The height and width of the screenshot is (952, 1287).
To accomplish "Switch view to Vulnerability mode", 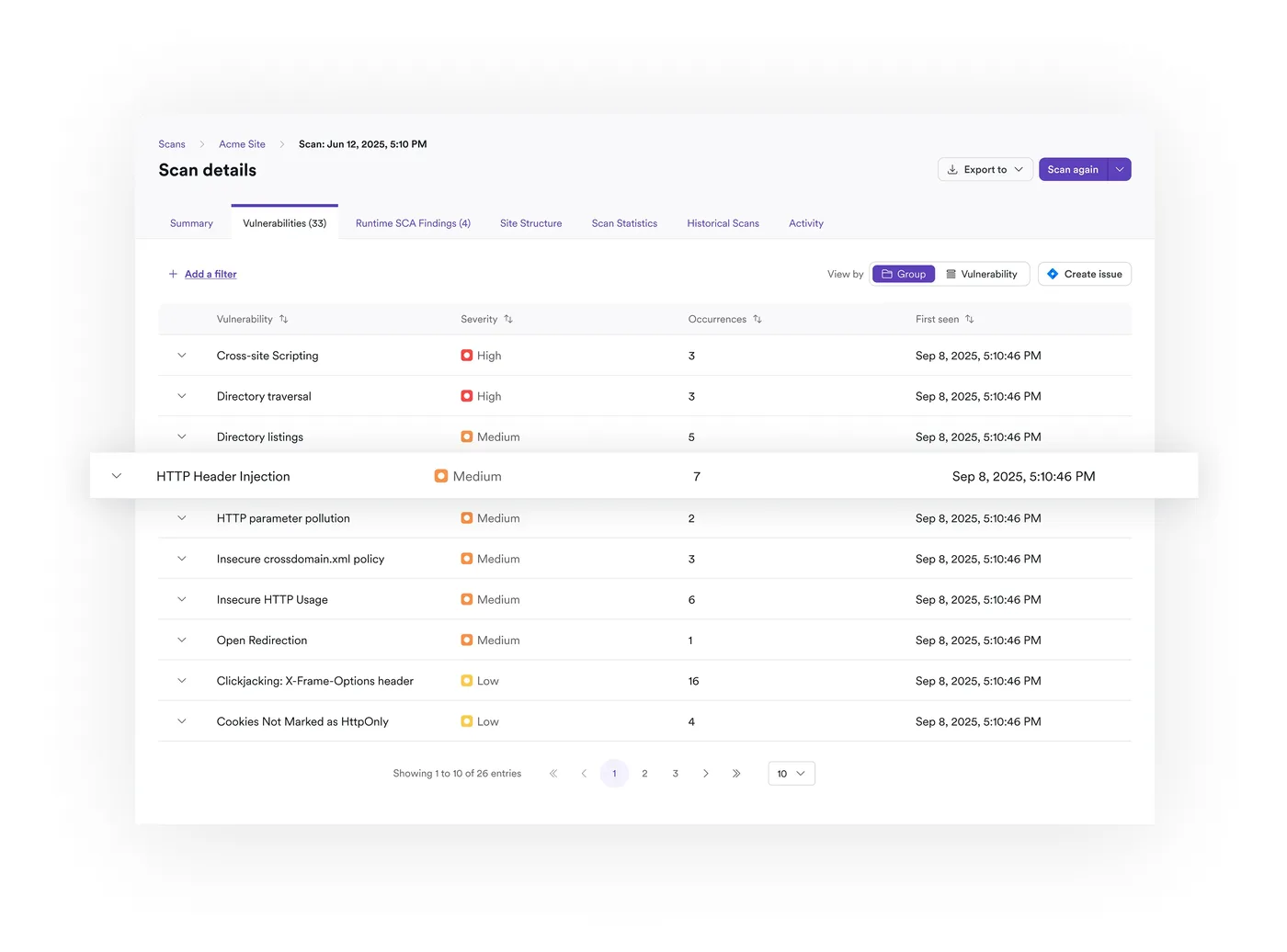I will pyautogui.click(x=982, y=274).
